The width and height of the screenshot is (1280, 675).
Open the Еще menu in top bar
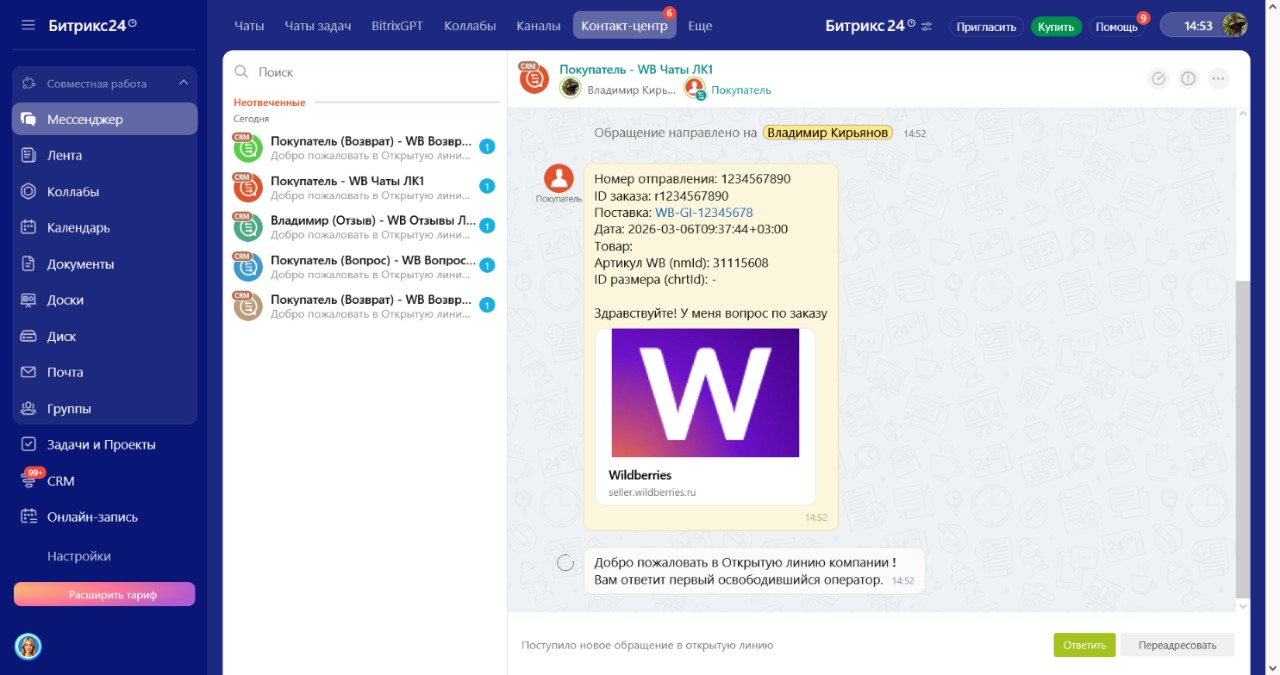tap(700, 26)
